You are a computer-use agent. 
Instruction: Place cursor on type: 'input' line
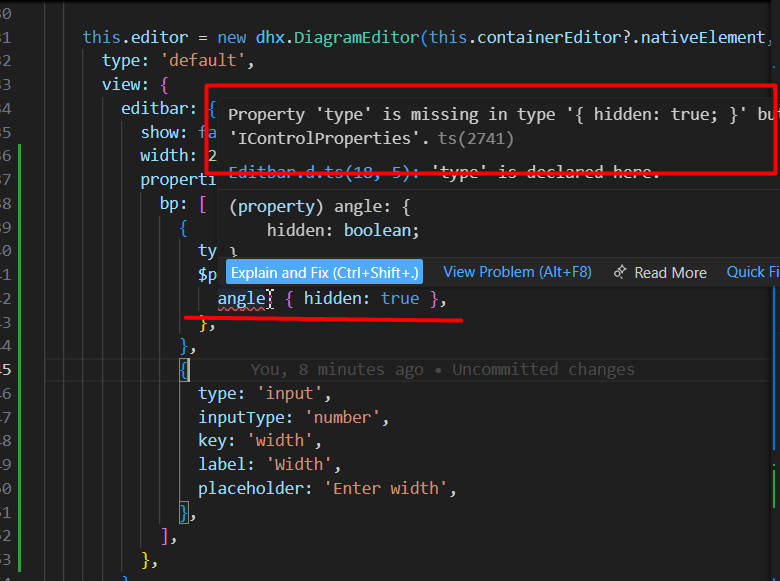(x=263, y=394)
